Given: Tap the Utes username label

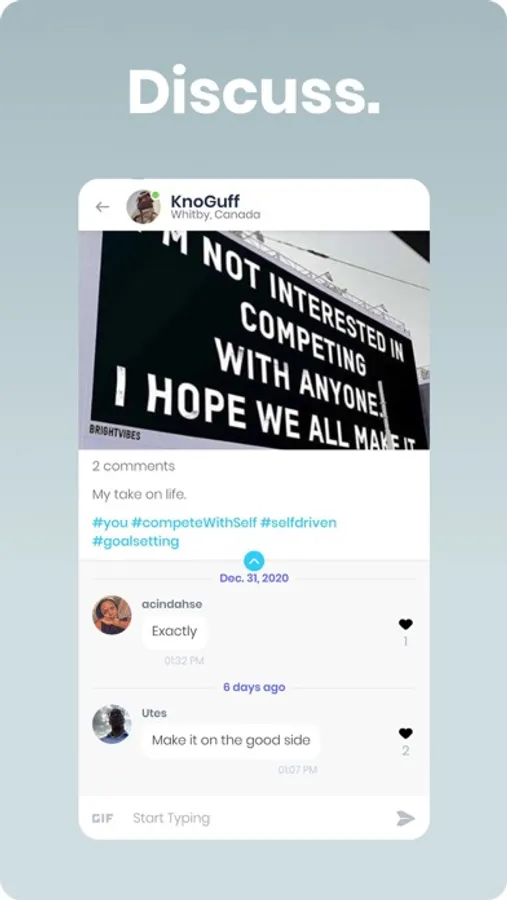Looking at the screenshot, I should (x=154, y=713).
